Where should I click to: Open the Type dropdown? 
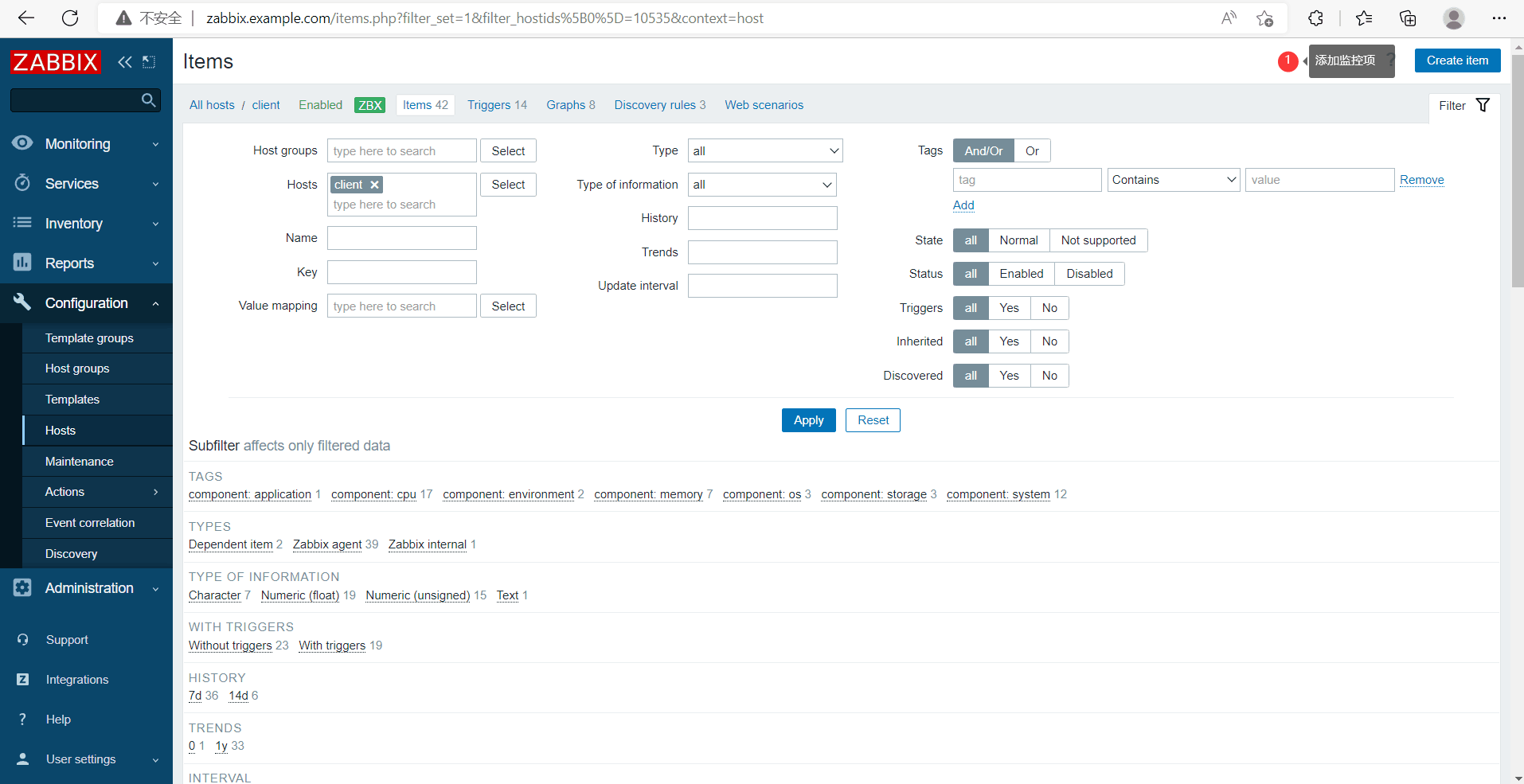pos(765,150)
